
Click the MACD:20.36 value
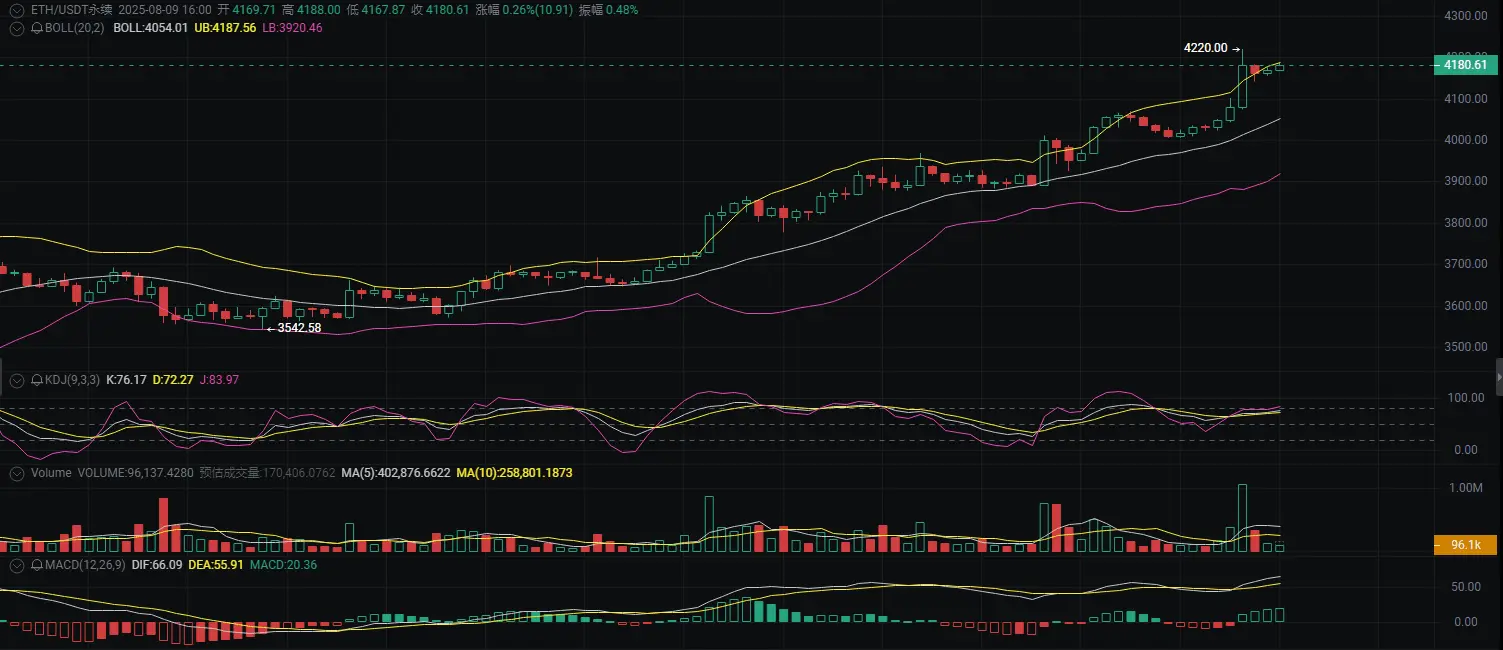tap(283, 565)
